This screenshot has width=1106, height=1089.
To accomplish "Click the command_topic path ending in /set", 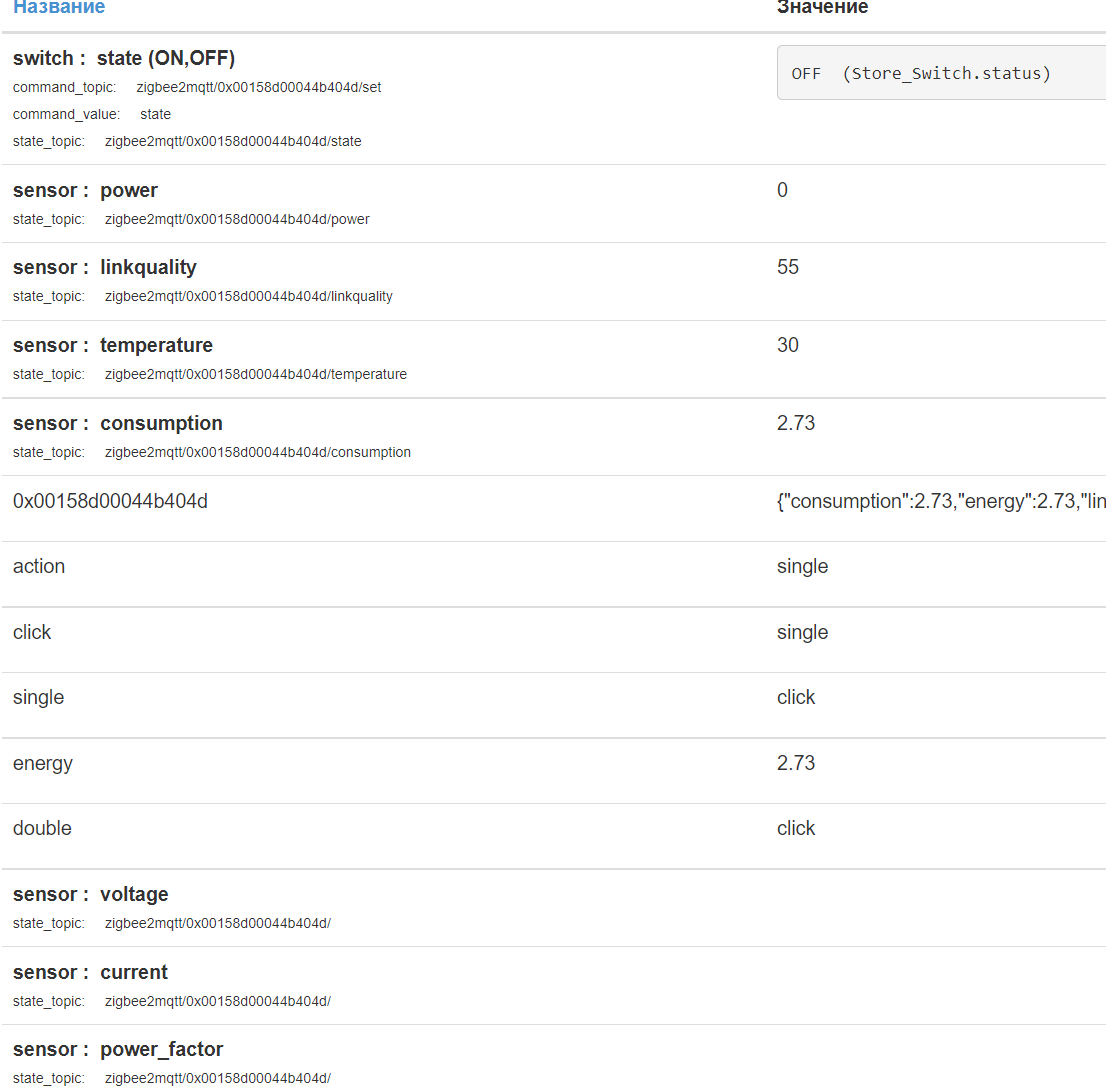I will coord(258,87).
